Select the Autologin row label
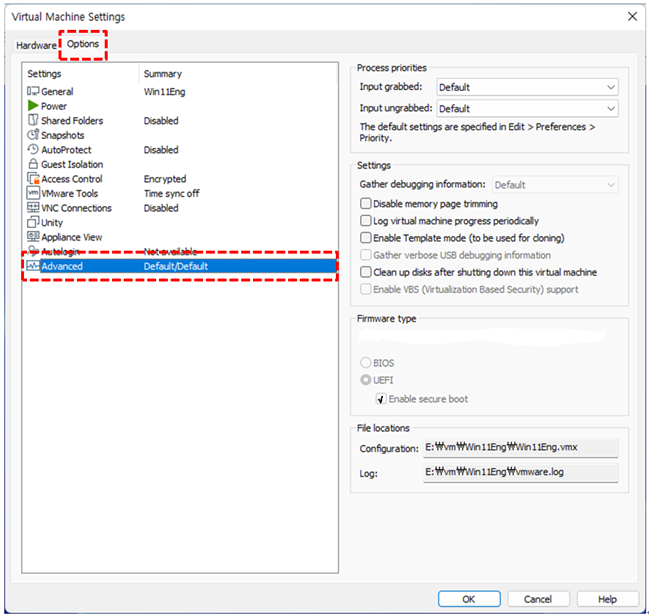 pos(60,251)
